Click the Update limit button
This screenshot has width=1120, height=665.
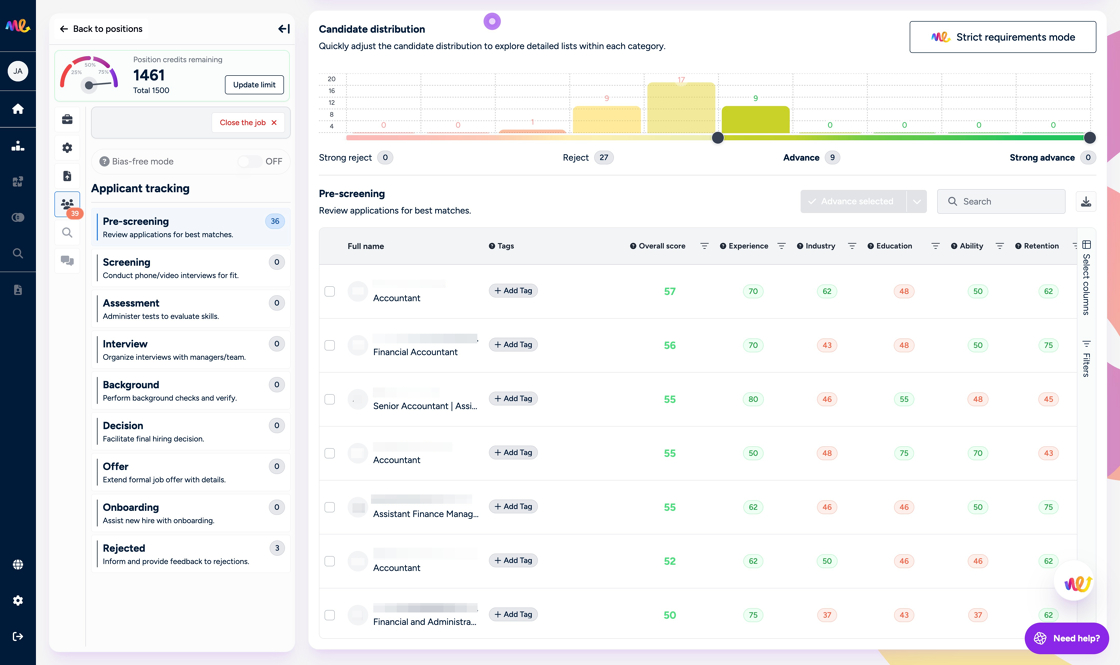(x=254, y=84)
